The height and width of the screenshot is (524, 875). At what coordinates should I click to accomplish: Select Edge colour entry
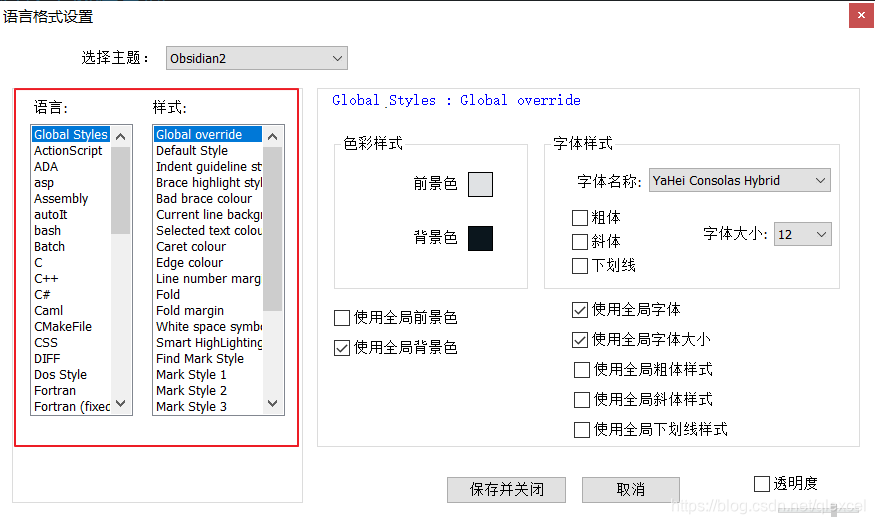click(x=208, y=263)
